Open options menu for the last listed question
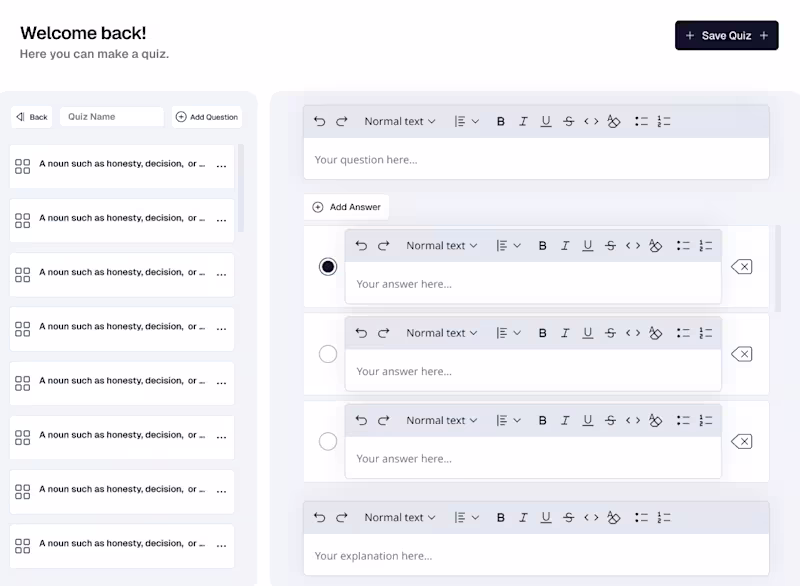This screenshot has width=800, height=586. point(221,546)
